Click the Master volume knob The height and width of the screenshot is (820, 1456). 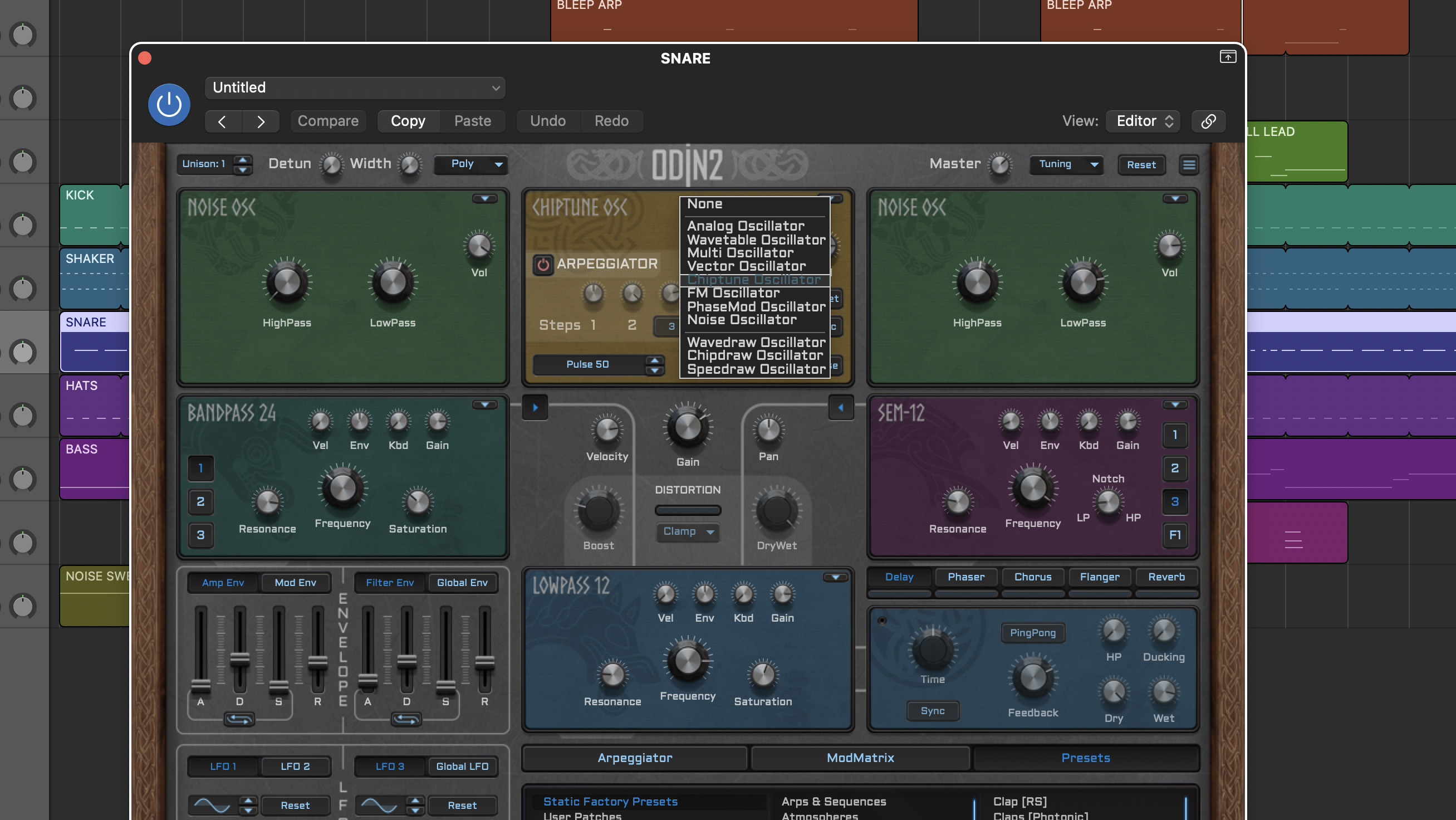[1000, 164]
